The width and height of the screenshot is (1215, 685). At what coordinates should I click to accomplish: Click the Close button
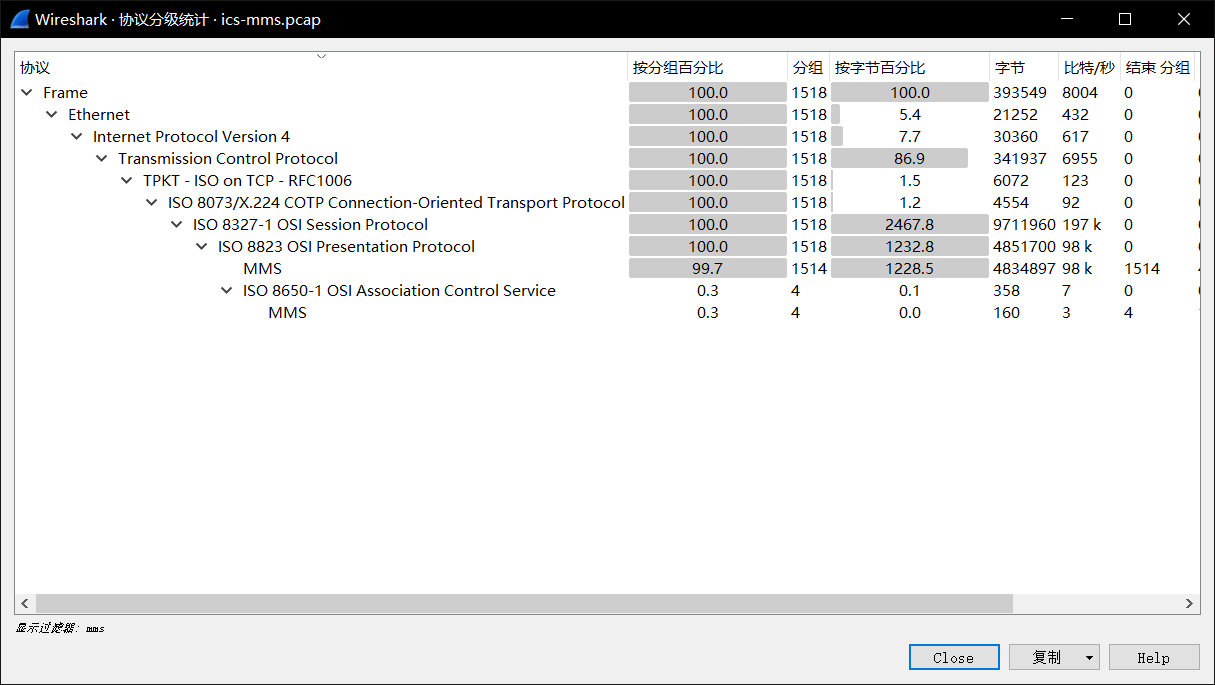(954, 657)
